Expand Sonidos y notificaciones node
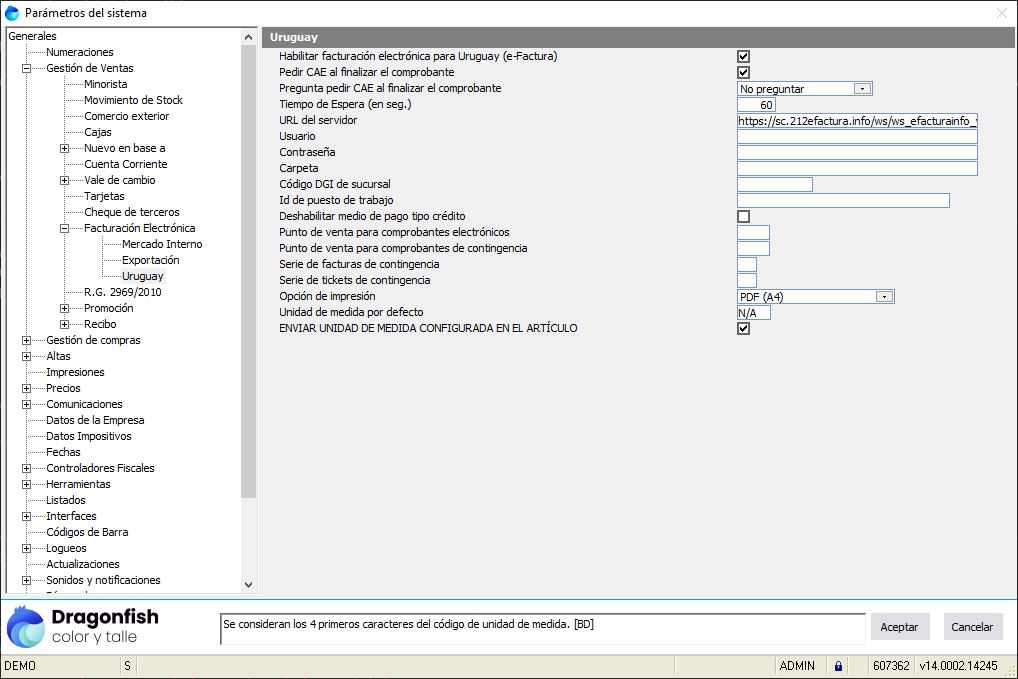The width and height of the screenshot is (1018, 679). [27, 580]
